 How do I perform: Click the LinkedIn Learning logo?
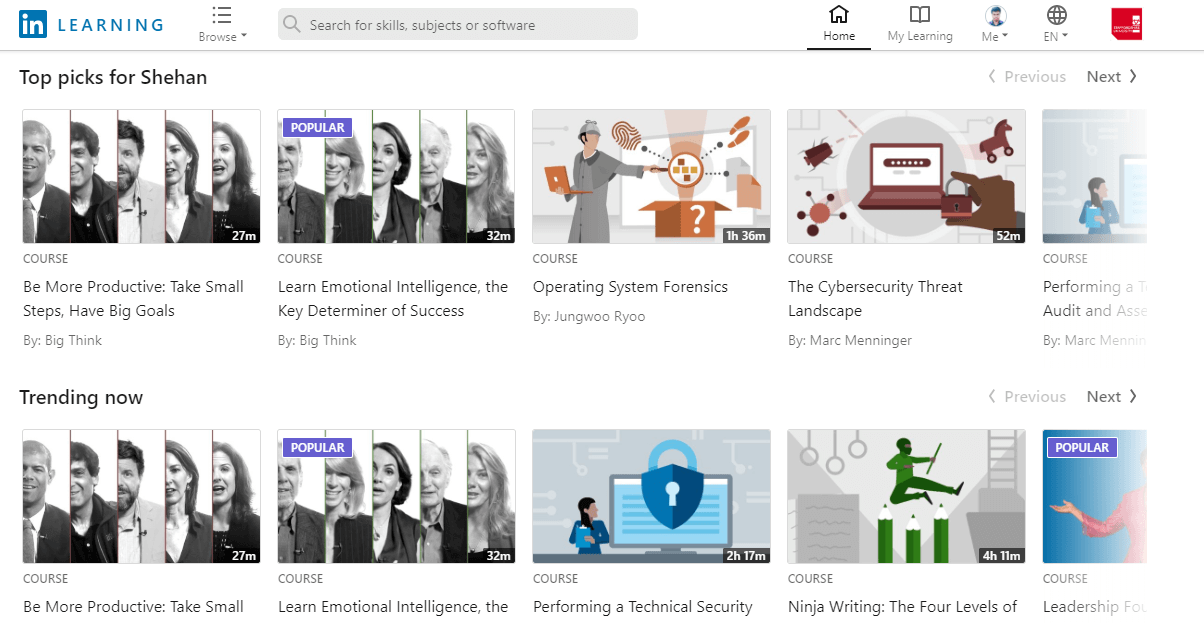pos(91,25)
